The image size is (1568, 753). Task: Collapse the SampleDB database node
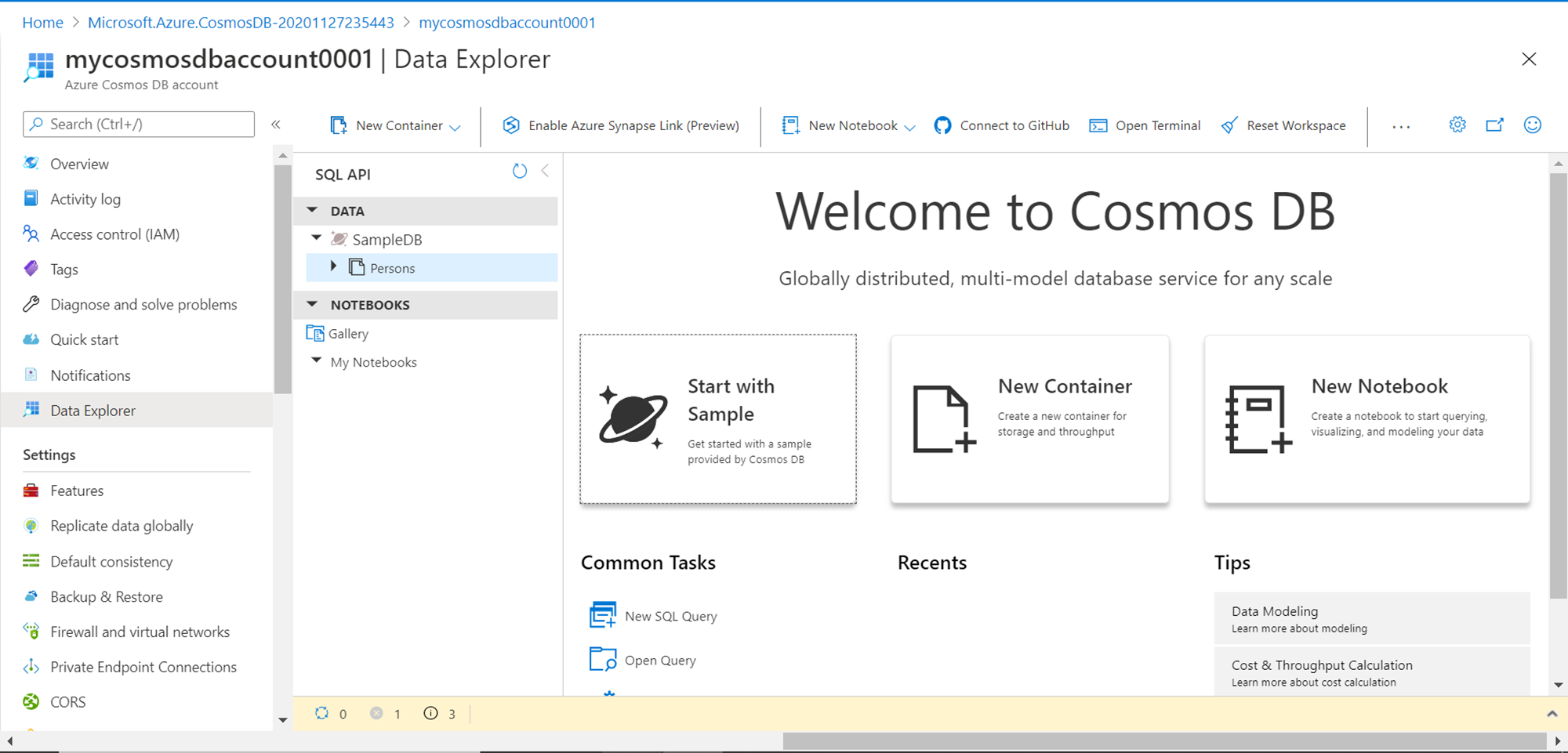click(317, 237)
